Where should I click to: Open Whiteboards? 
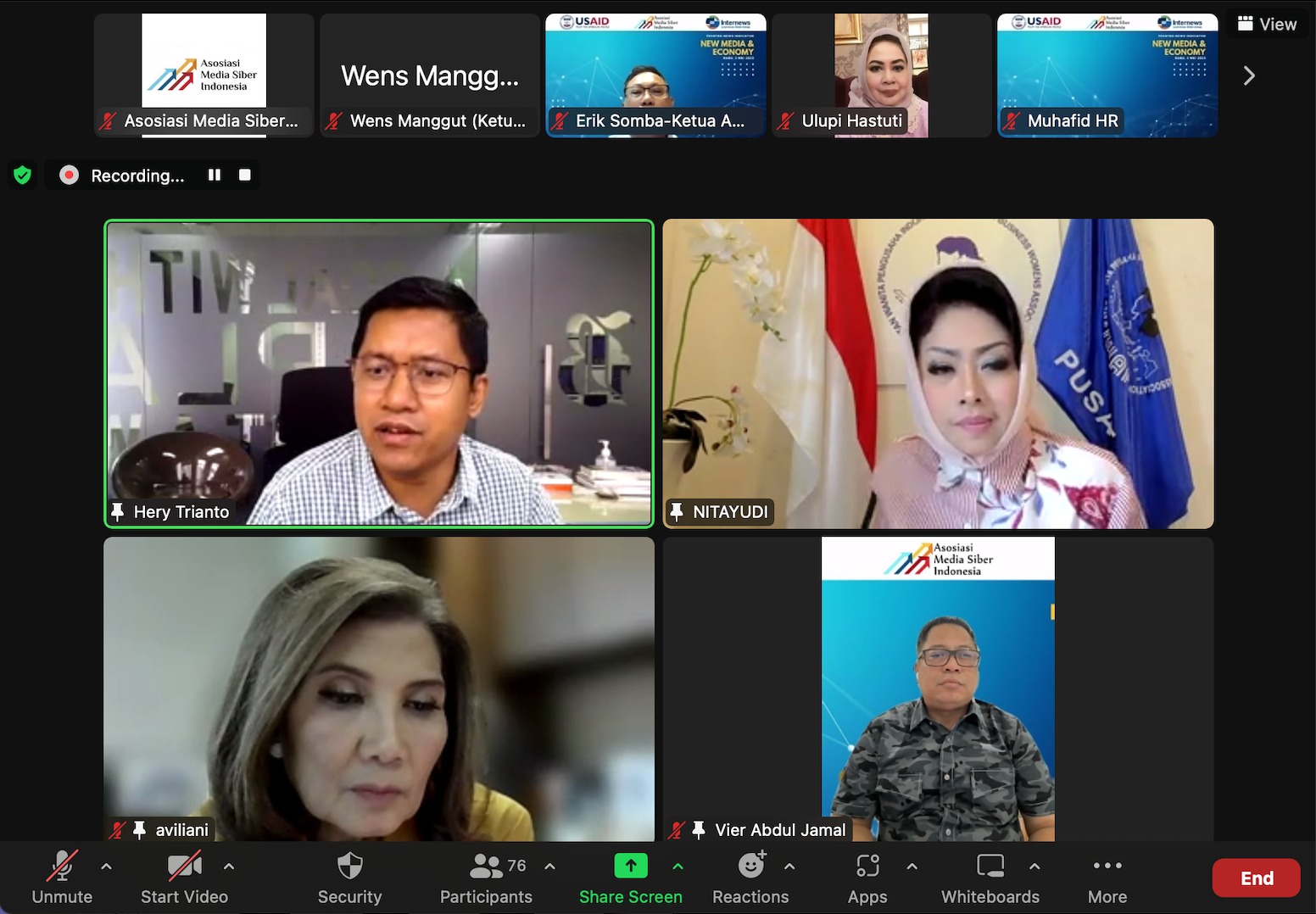990,878
